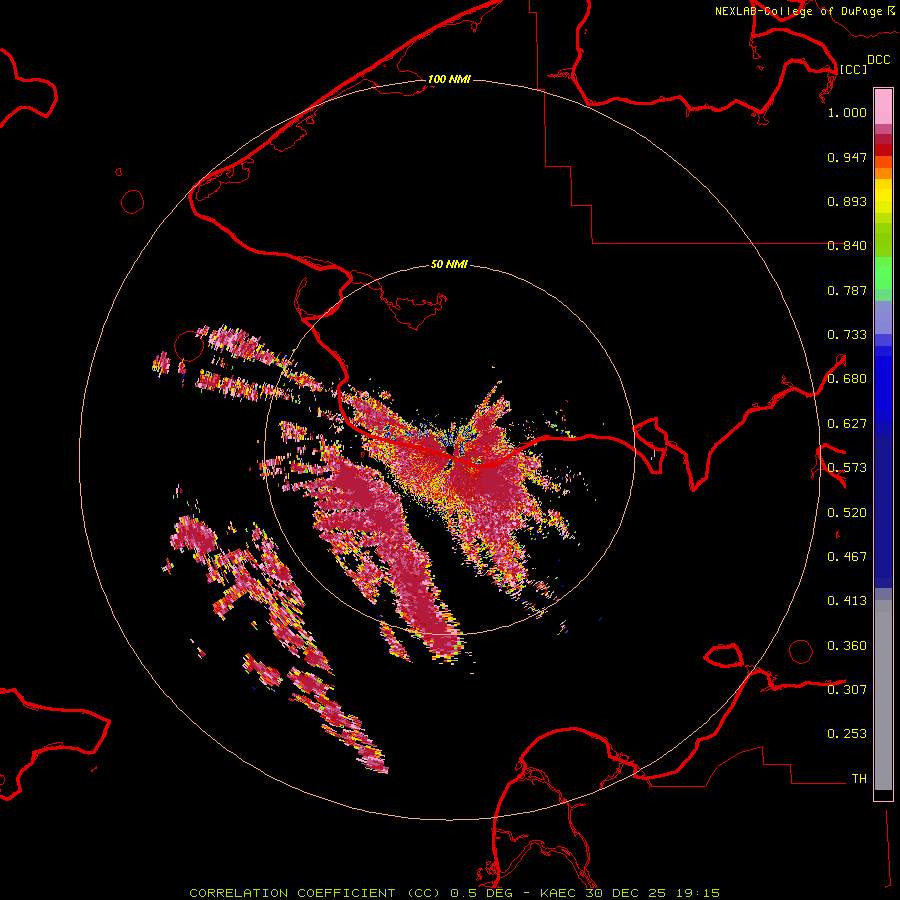
Task: Click the light pink top color band
Action: (x=883, y=107)
